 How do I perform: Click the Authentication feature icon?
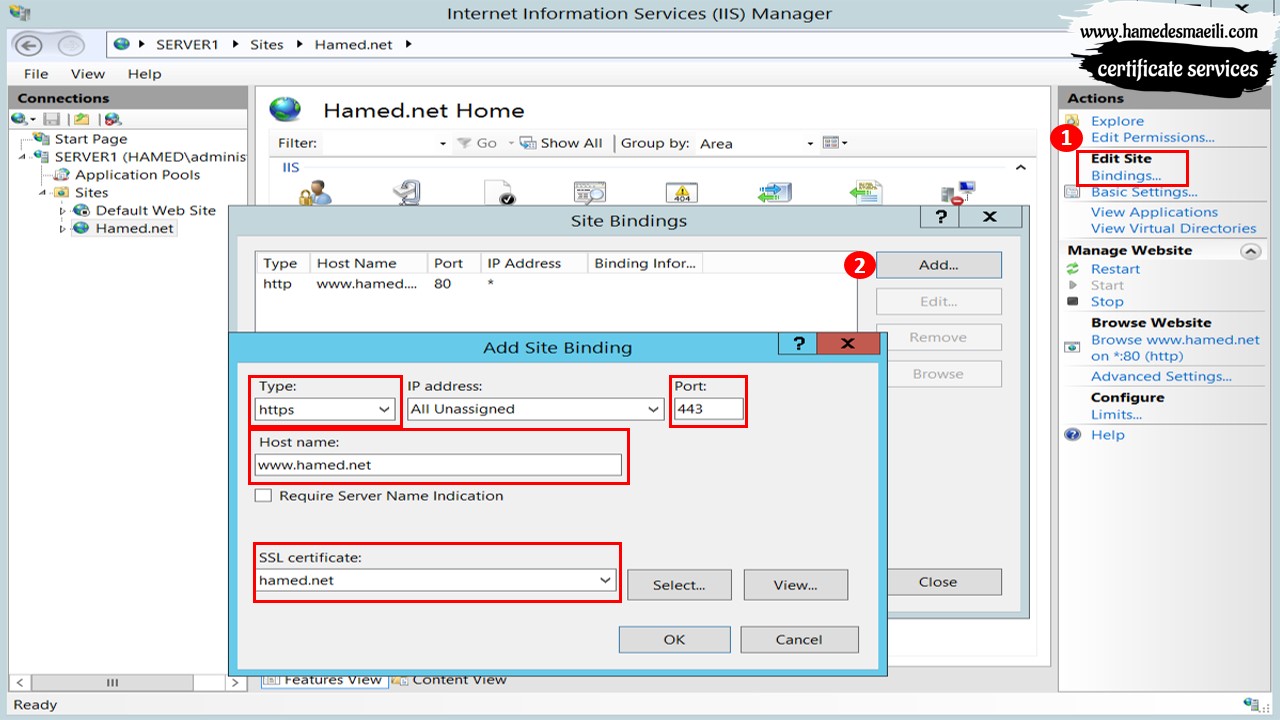(x=315, y=193)
